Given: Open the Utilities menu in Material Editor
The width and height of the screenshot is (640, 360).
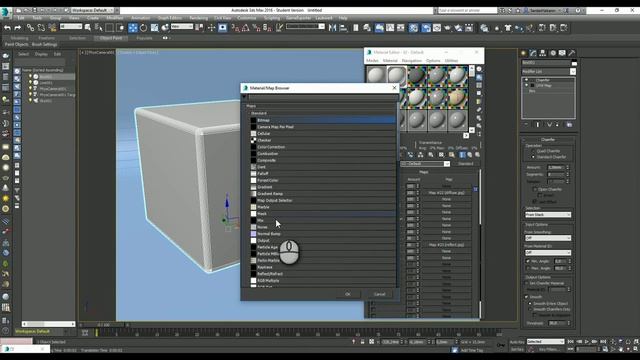Looking at the screenshot, I should point(451,60).
